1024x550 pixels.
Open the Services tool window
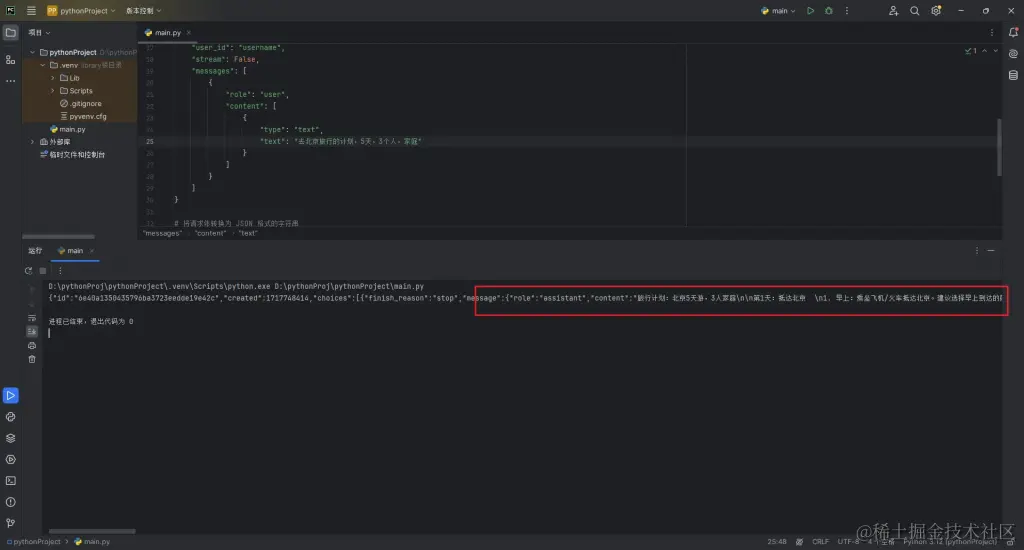10,459
